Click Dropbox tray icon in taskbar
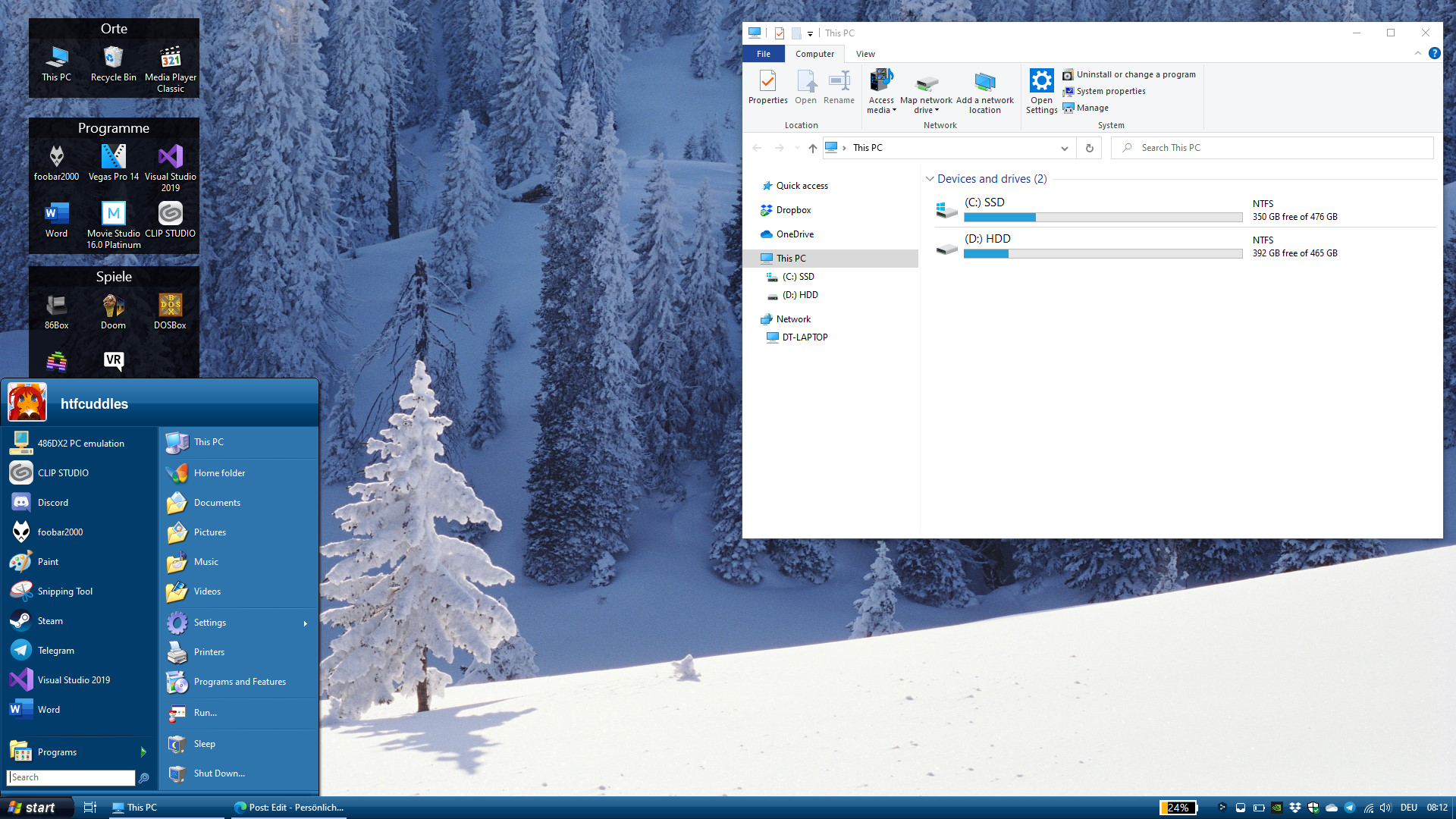 point(1295,808)
